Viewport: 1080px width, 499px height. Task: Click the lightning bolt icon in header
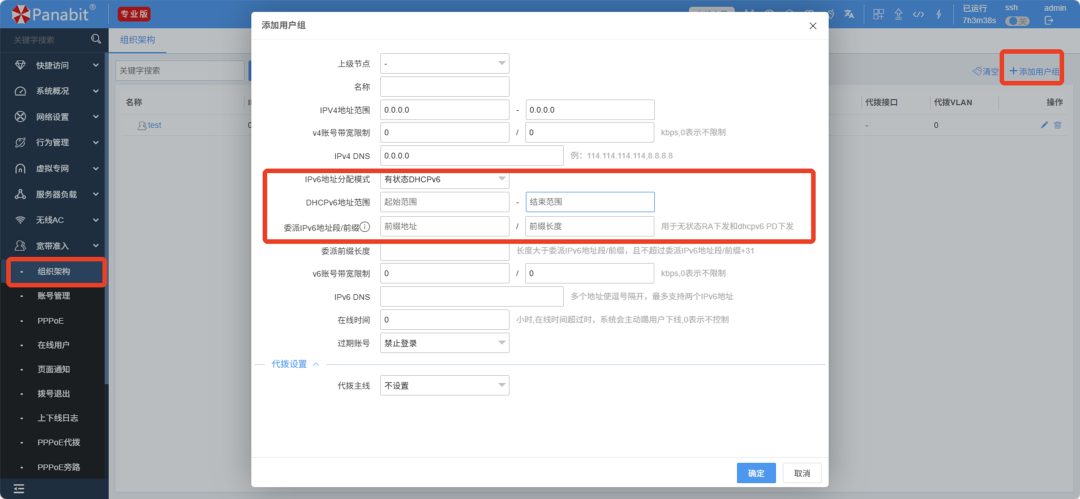(x=938, y=14)
